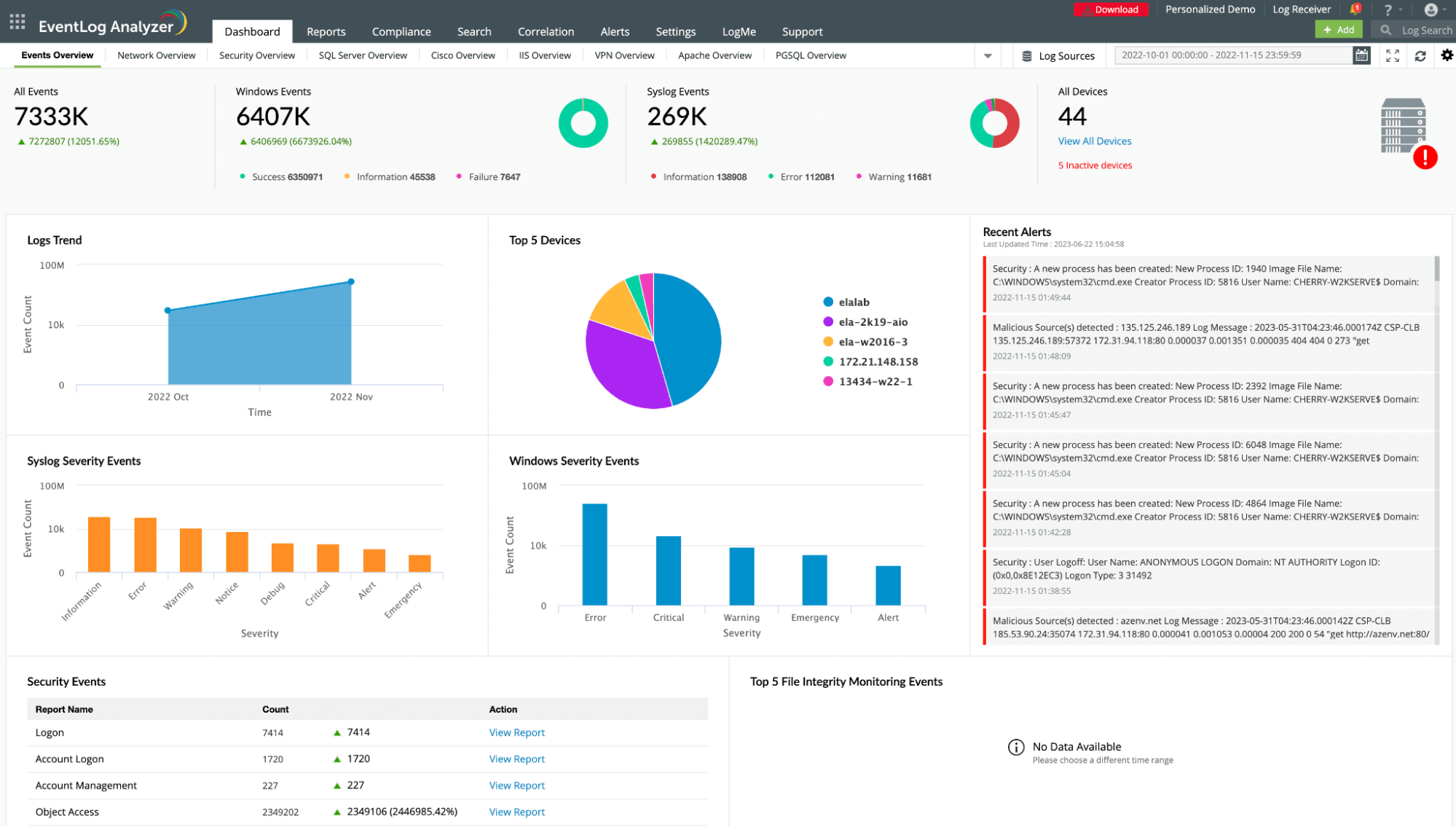Open View Report for Object Access

tap(516, 812)
